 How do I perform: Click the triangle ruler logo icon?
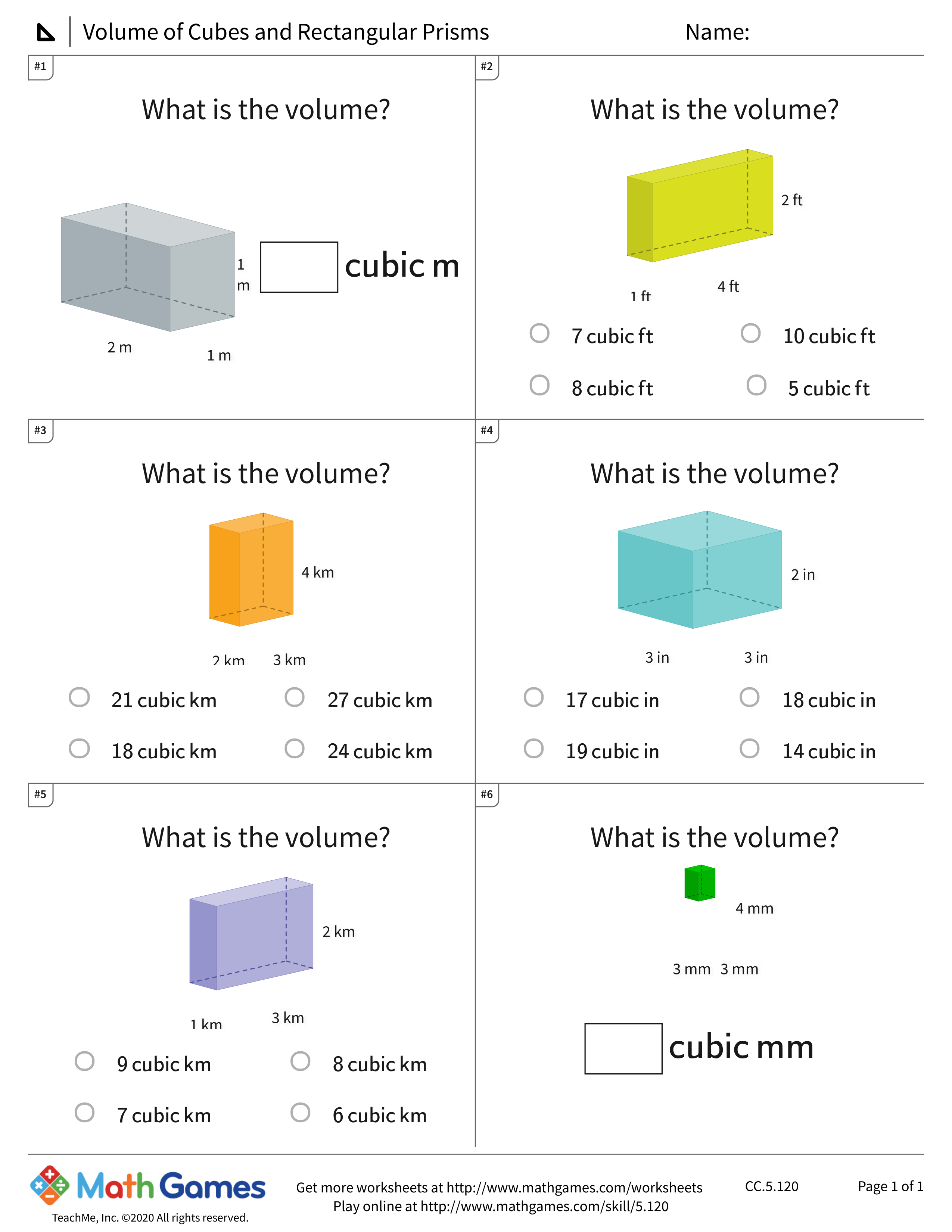coord(46,32)
